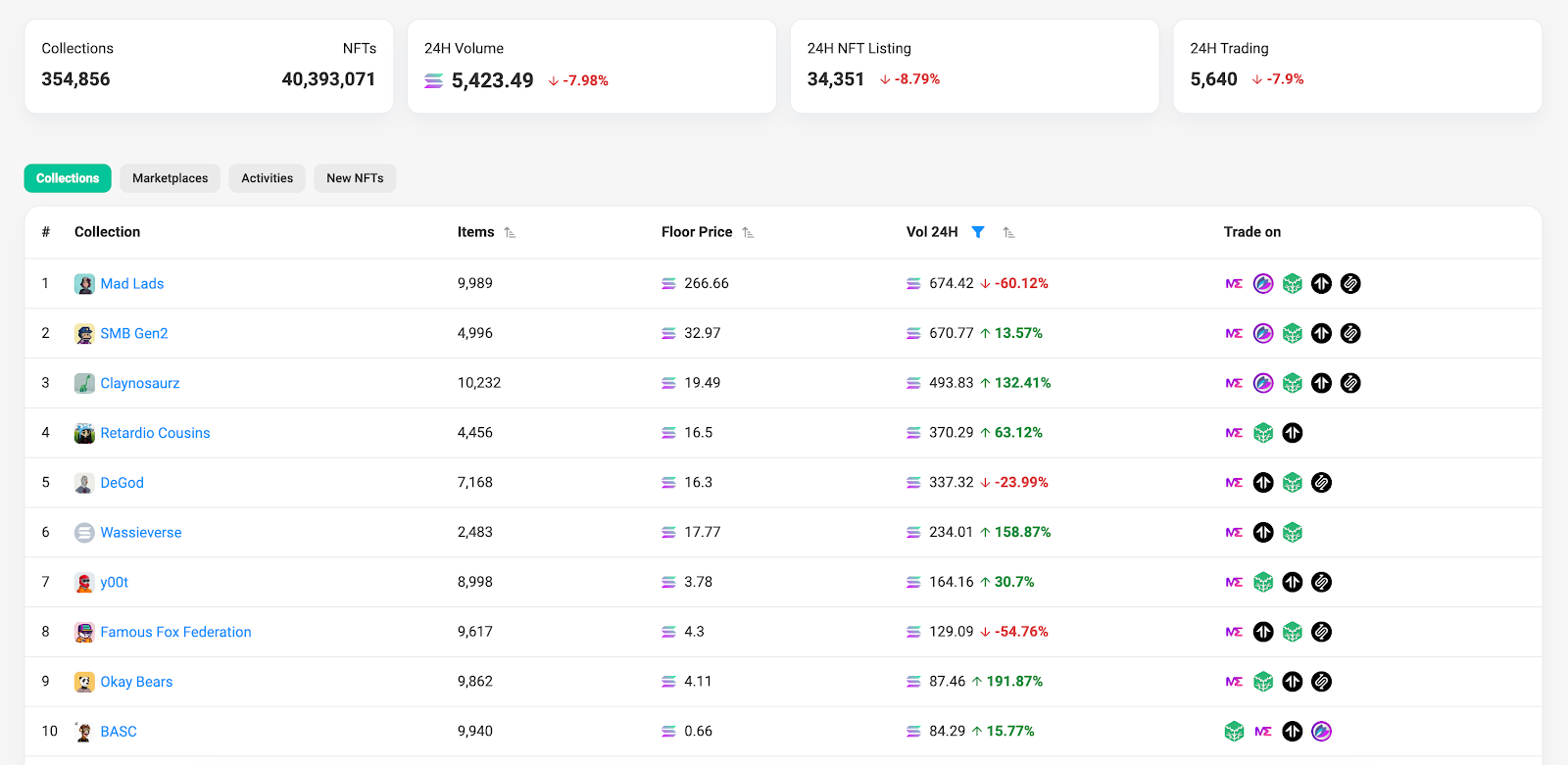This screenshot has height=765, width=1568.
Task: Open Magic Eden icon in the y00t row
Action: [x=1234, y=583]
